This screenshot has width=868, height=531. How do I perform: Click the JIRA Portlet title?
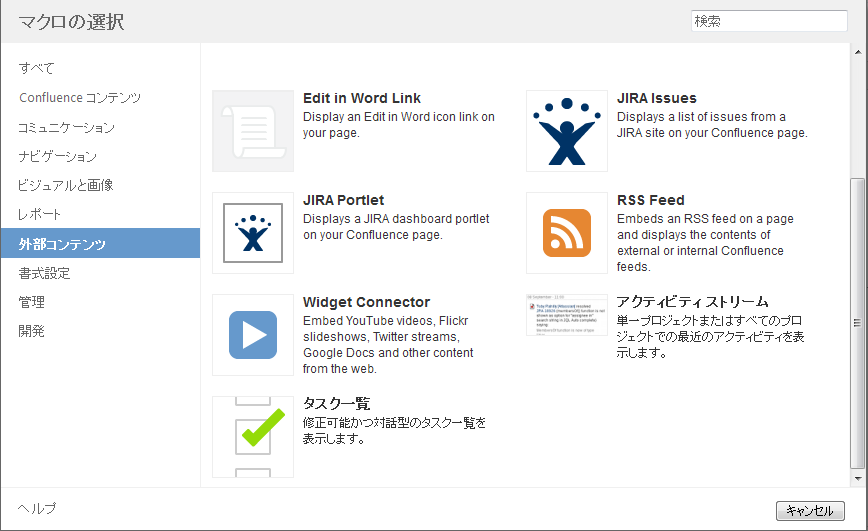point(343,200)
